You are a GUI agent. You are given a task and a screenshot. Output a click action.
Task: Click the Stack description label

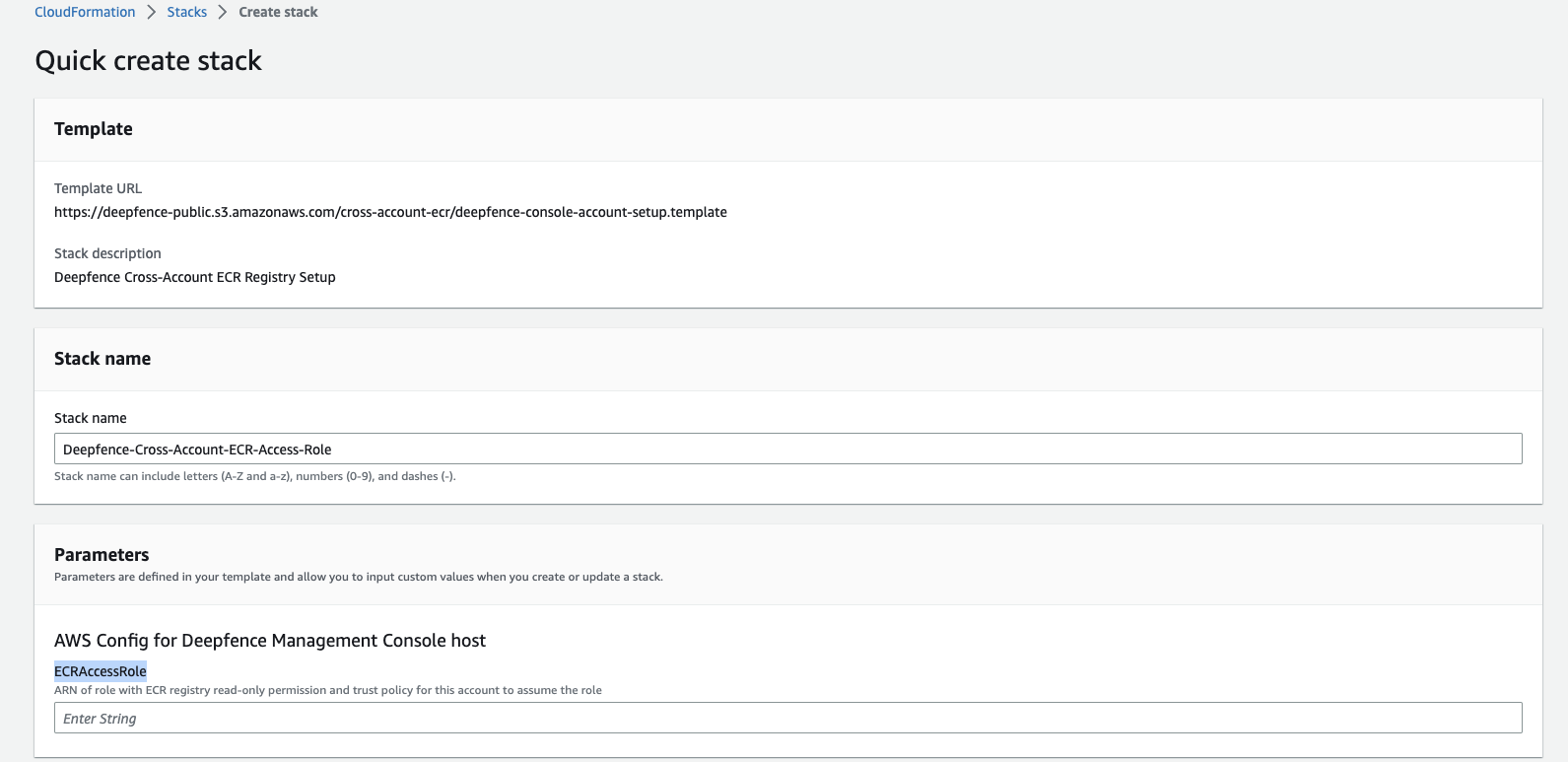point(107,253)
